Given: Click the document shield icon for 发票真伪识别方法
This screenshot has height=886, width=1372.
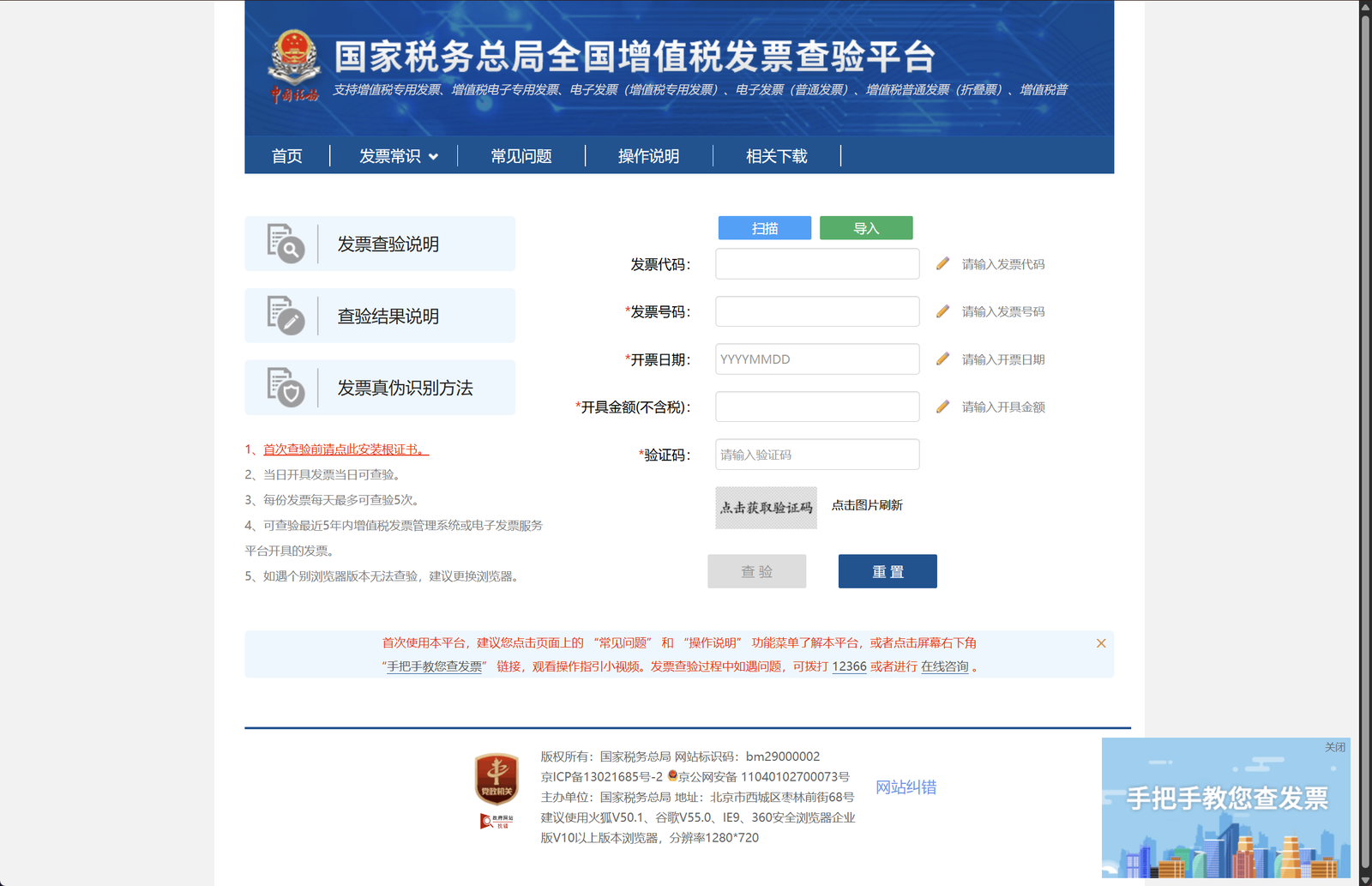Looking at the screenshot, I should pos(286,388).
